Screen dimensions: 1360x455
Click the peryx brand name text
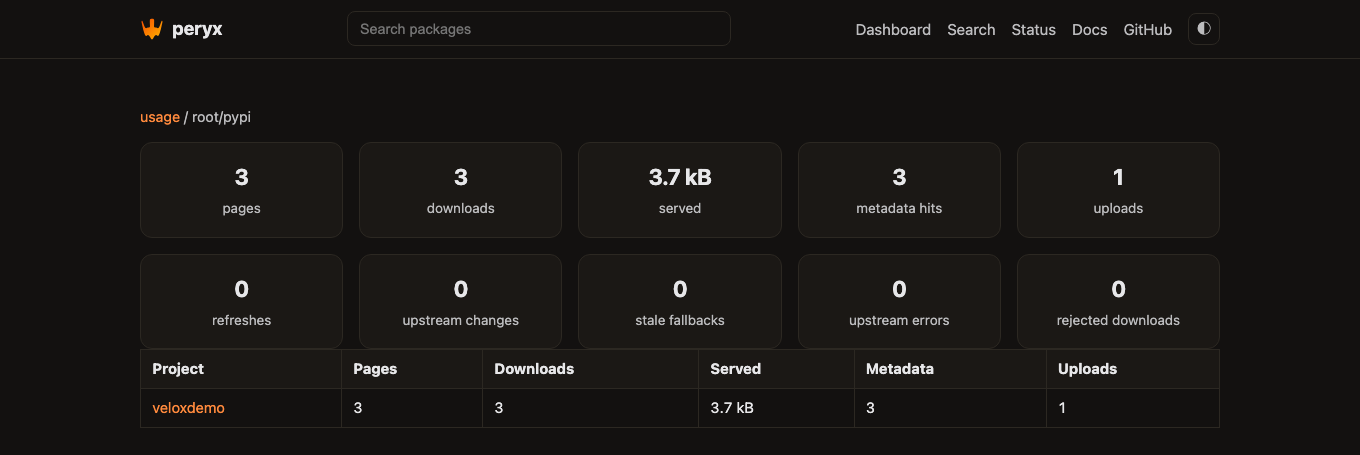(x=196, y=29)
